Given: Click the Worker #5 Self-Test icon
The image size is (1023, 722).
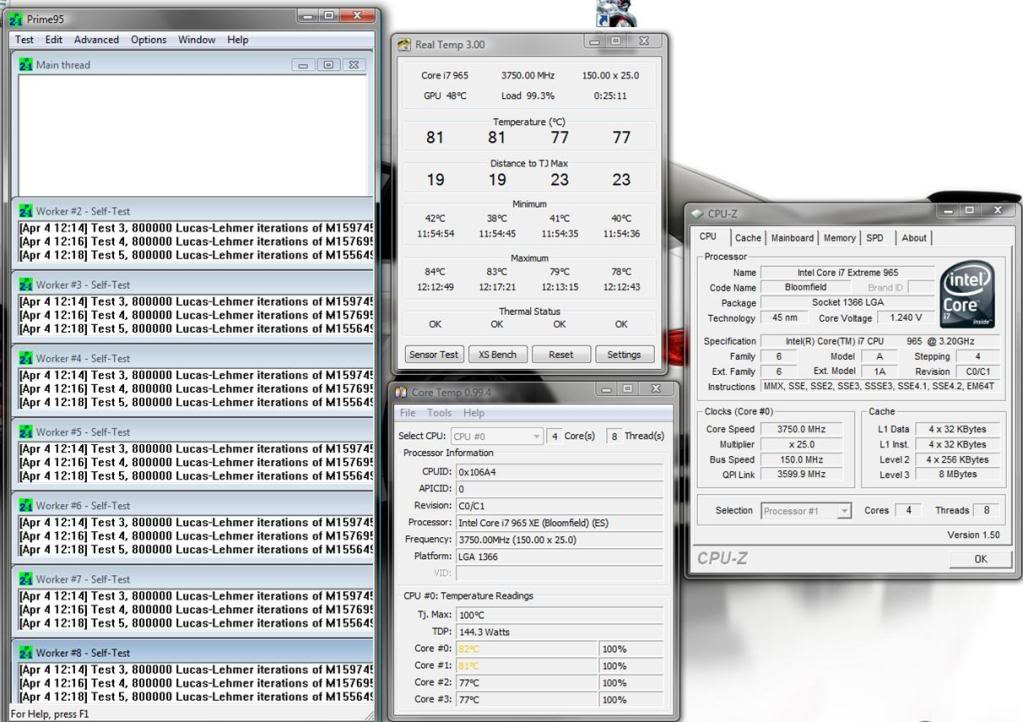Looking at the screenshot, I should point(26,433).
